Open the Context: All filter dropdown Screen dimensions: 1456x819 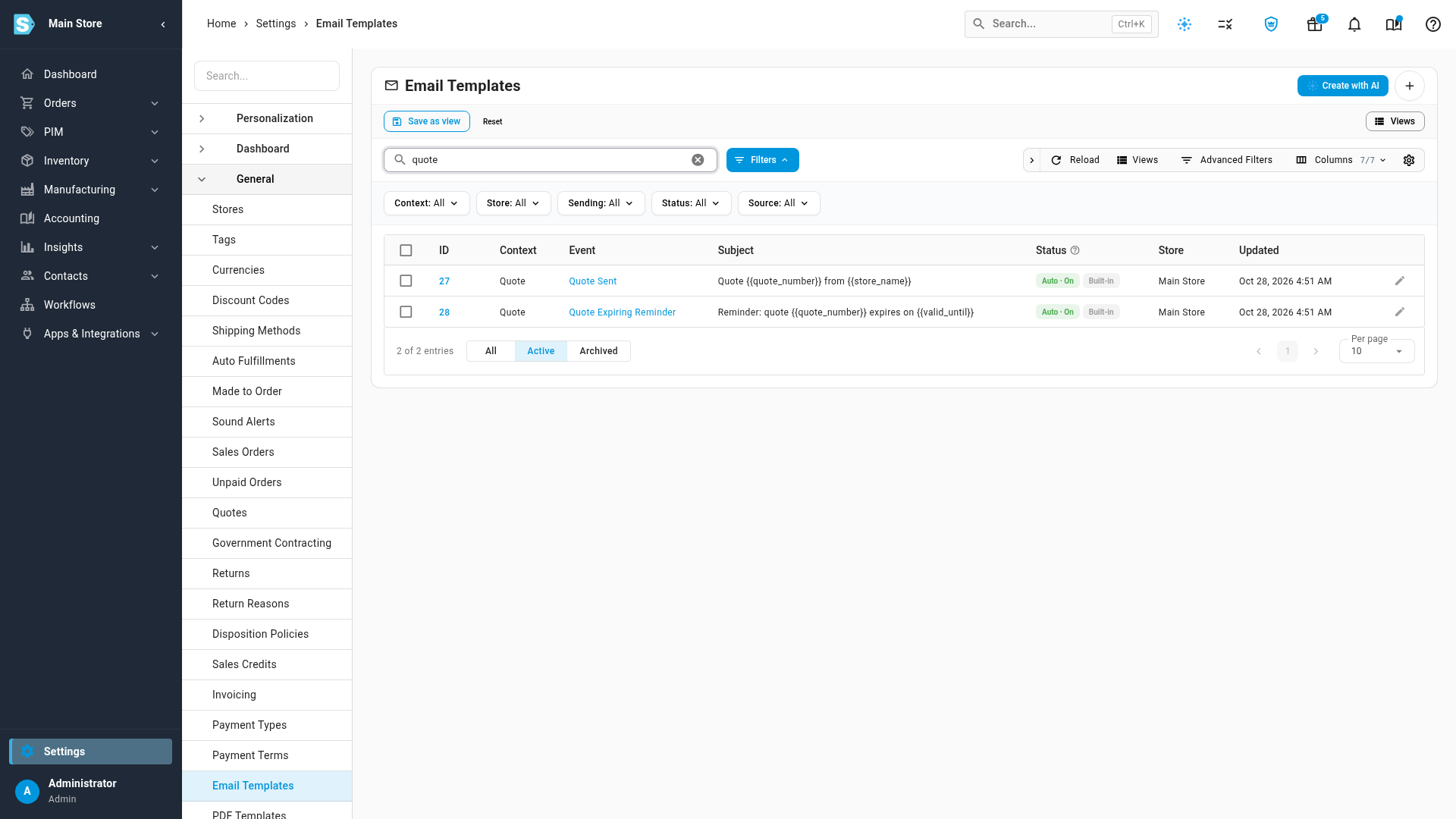tap(426, 203)
